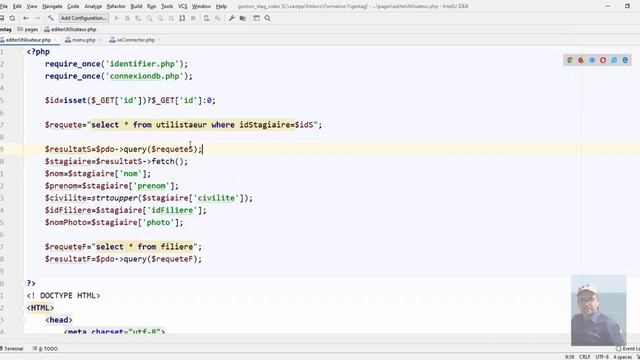
Task: Open in Internet Explorer browser icon
Action: coord(614,60)
